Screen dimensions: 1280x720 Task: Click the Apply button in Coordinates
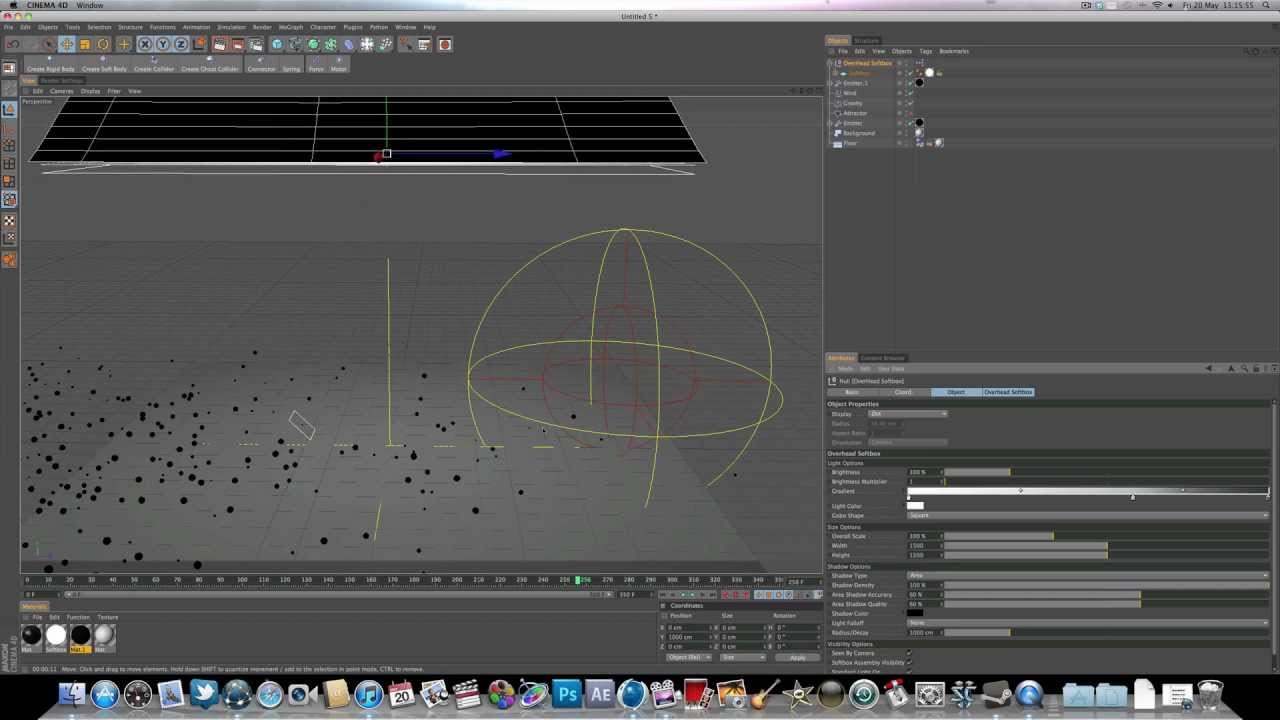coord(797,657)
